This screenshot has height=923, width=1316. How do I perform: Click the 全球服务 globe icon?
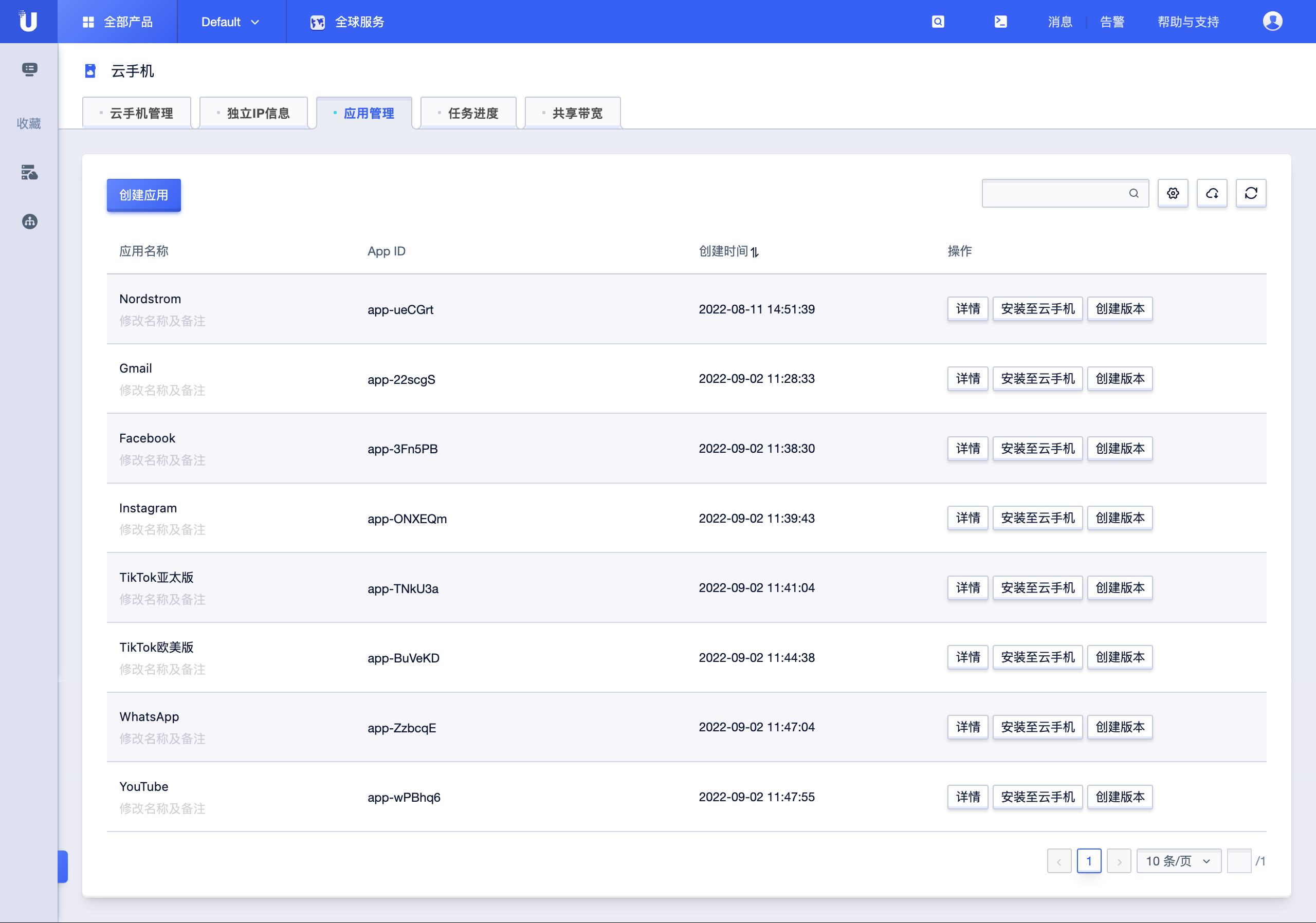pyautogui.click(x=318, y=22)
